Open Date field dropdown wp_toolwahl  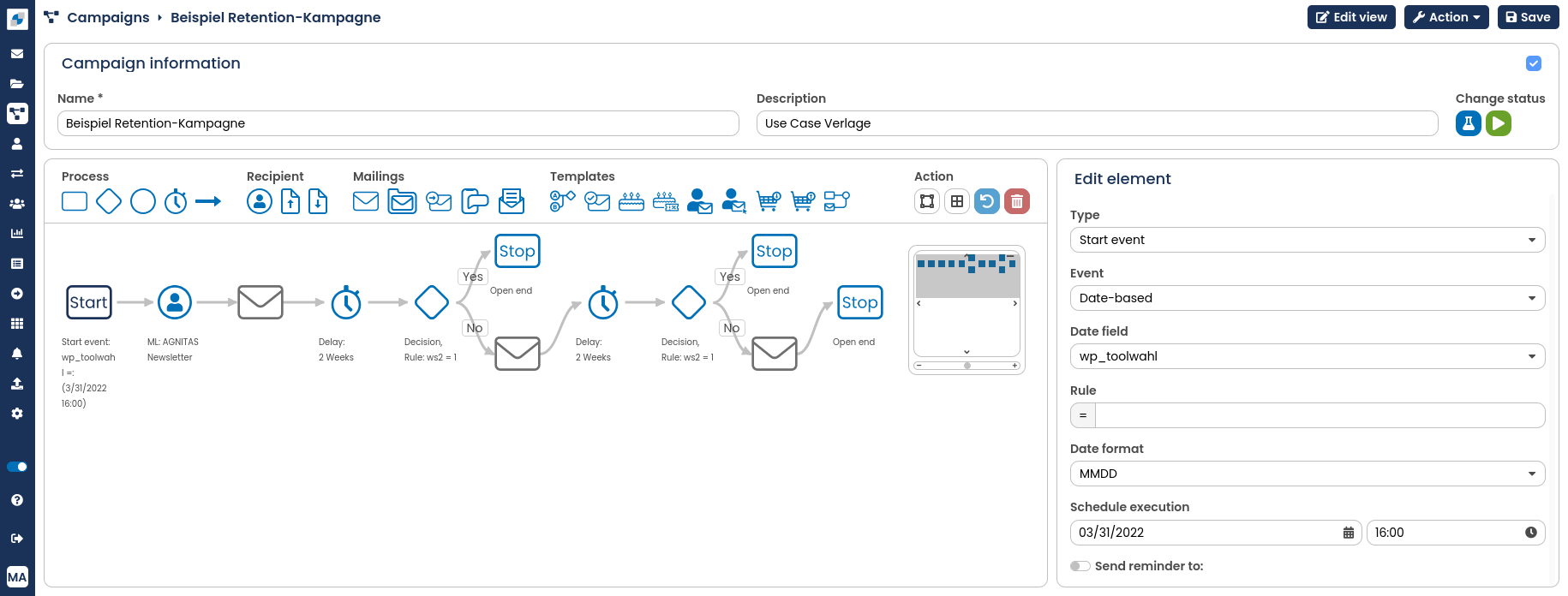click(1308, 356)
